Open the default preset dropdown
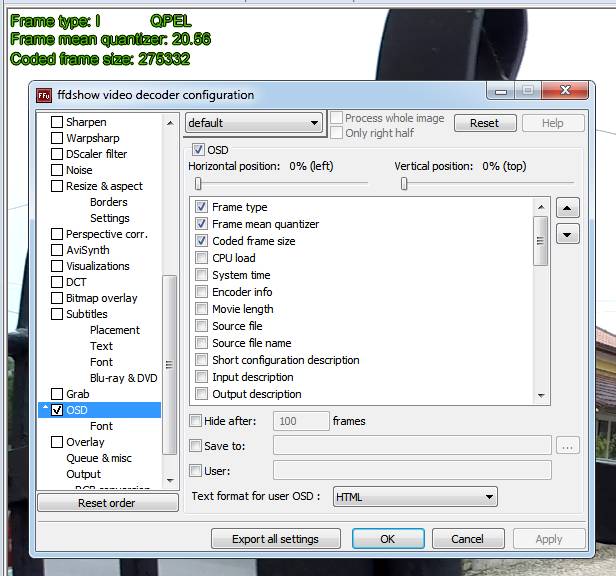Image resolution: width=616 pixels, height=576 pixels. [x=254, y=123]
